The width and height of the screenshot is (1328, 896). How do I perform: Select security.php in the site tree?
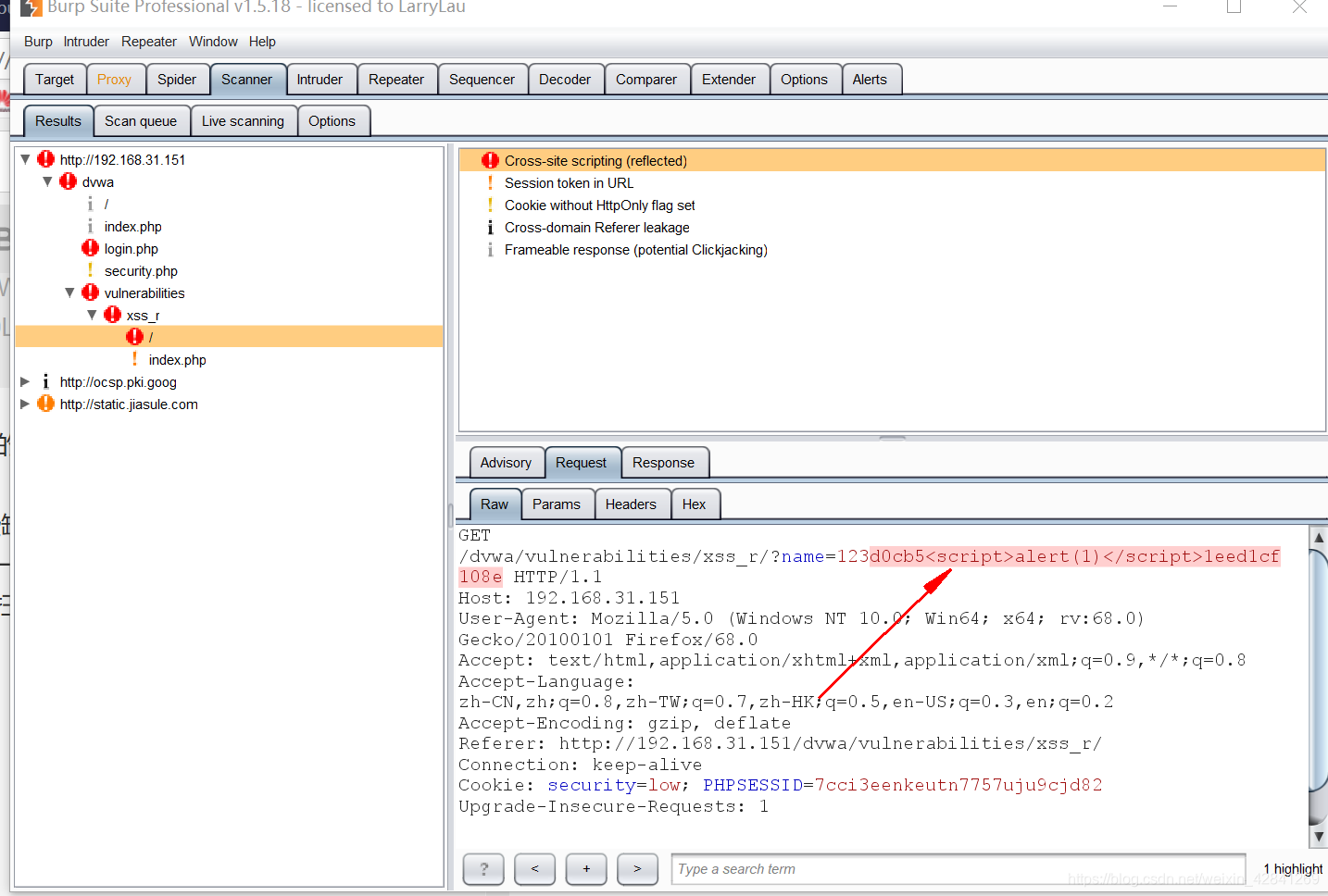pos(141,270)
